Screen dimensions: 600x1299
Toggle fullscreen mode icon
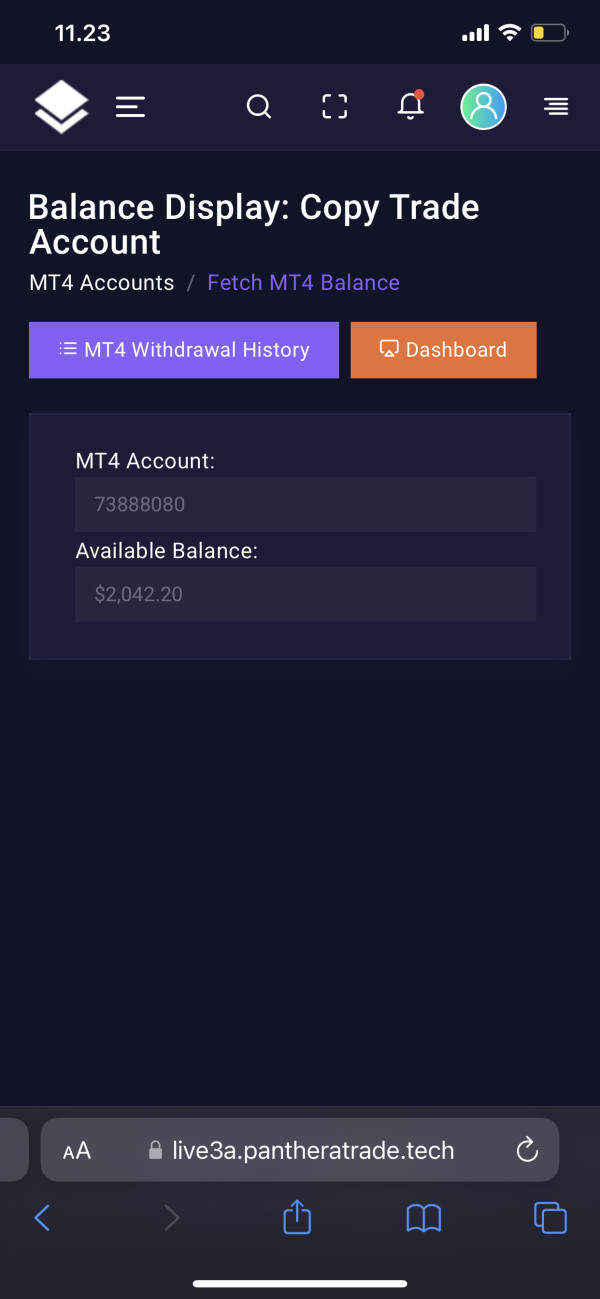click(334, 107)
